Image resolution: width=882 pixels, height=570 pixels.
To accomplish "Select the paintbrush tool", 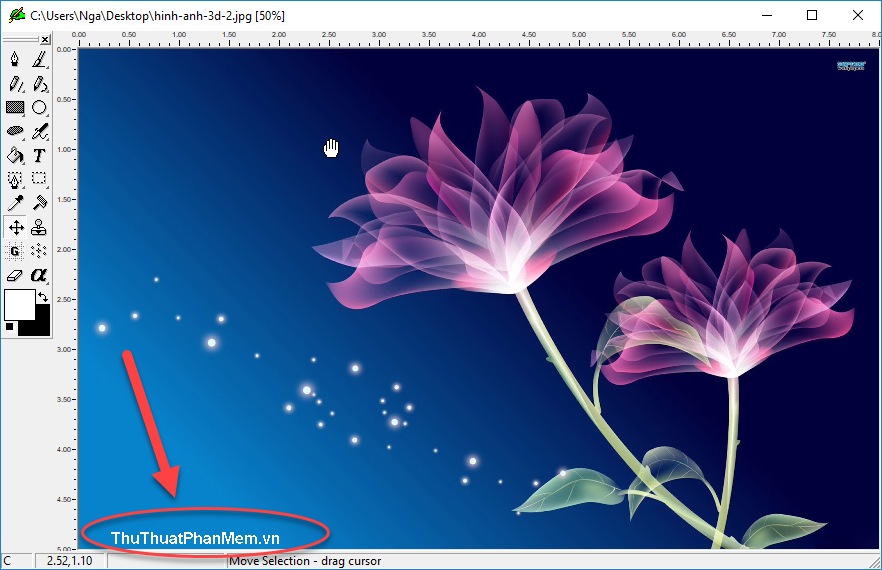I will (39, 59).
